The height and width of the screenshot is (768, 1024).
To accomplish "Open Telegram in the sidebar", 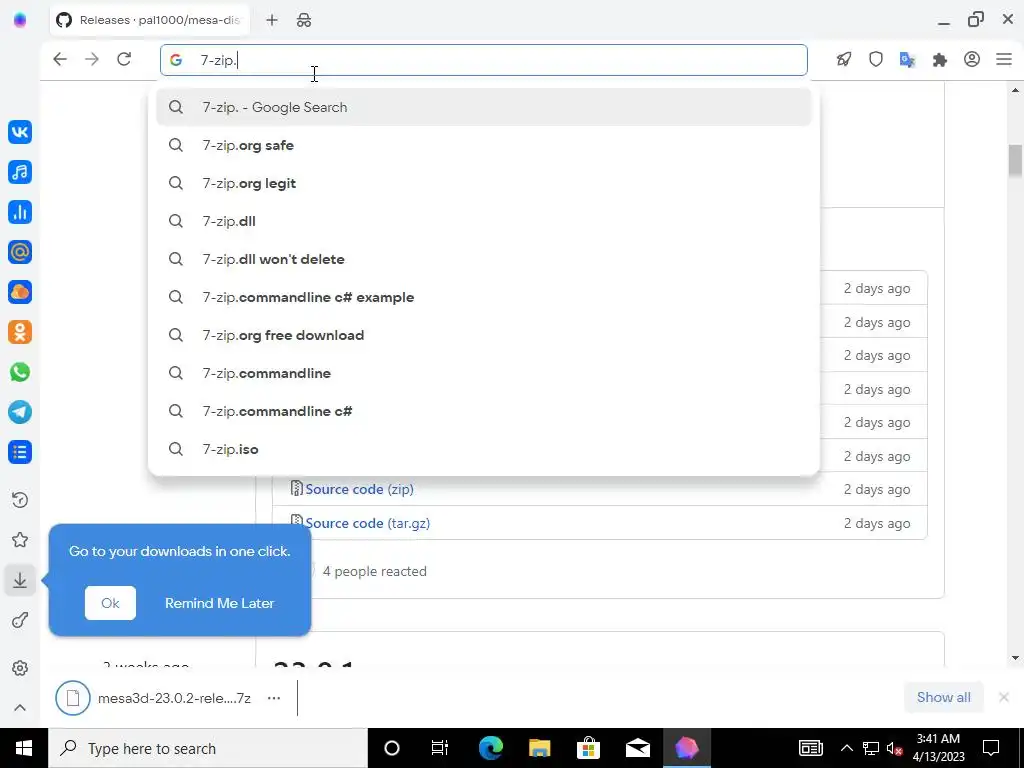I will point(20,412).
